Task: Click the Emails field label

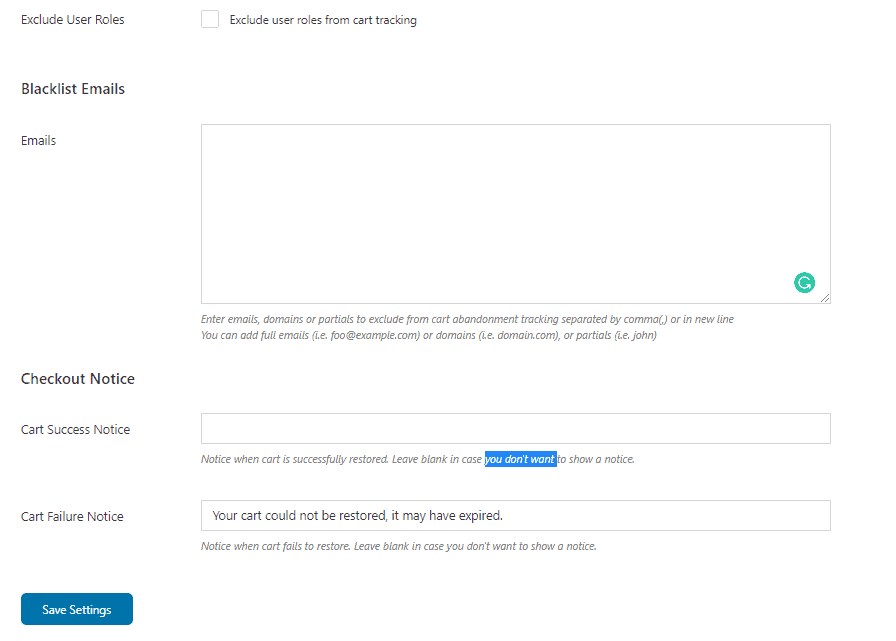Action: 38,141
